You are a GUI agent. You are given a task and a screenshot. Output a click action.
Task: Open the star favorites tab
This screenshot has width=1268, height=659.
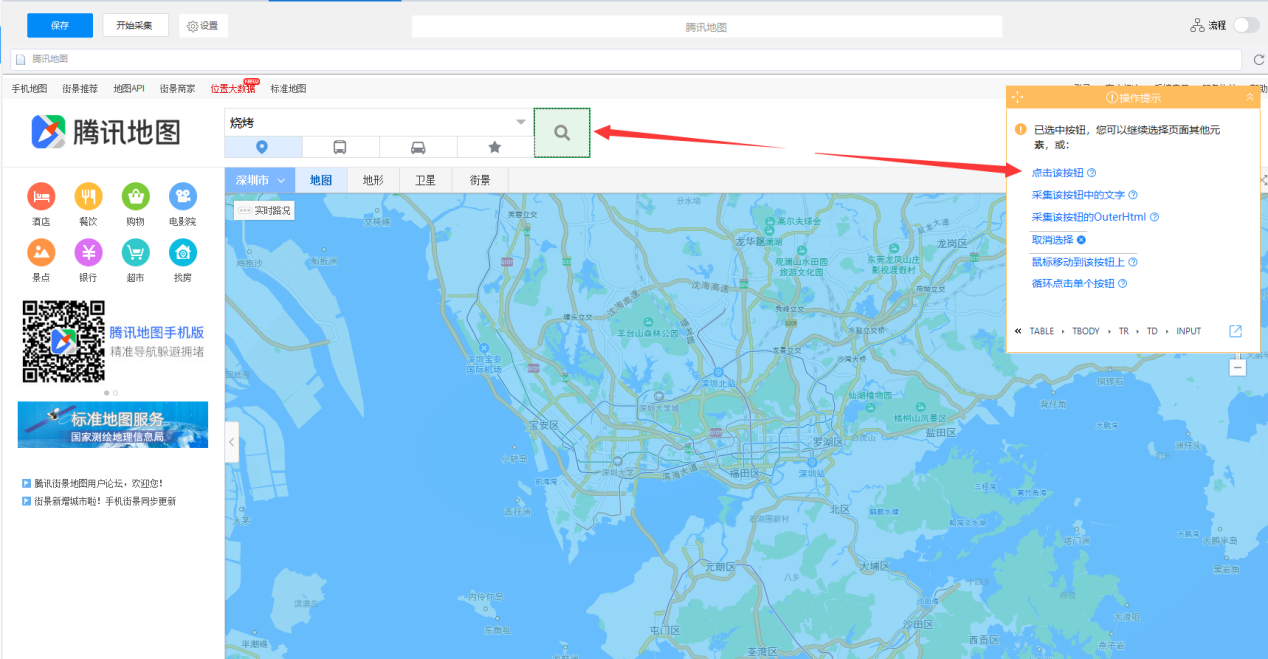pyautogui.click(x=494, y=147)
